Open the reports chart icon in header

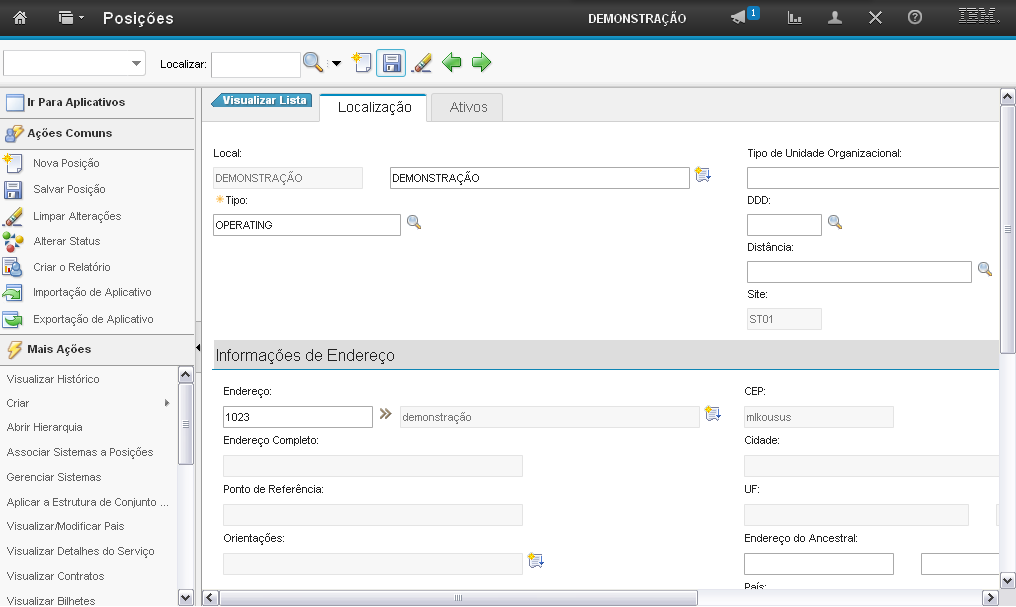pos(795,18)
